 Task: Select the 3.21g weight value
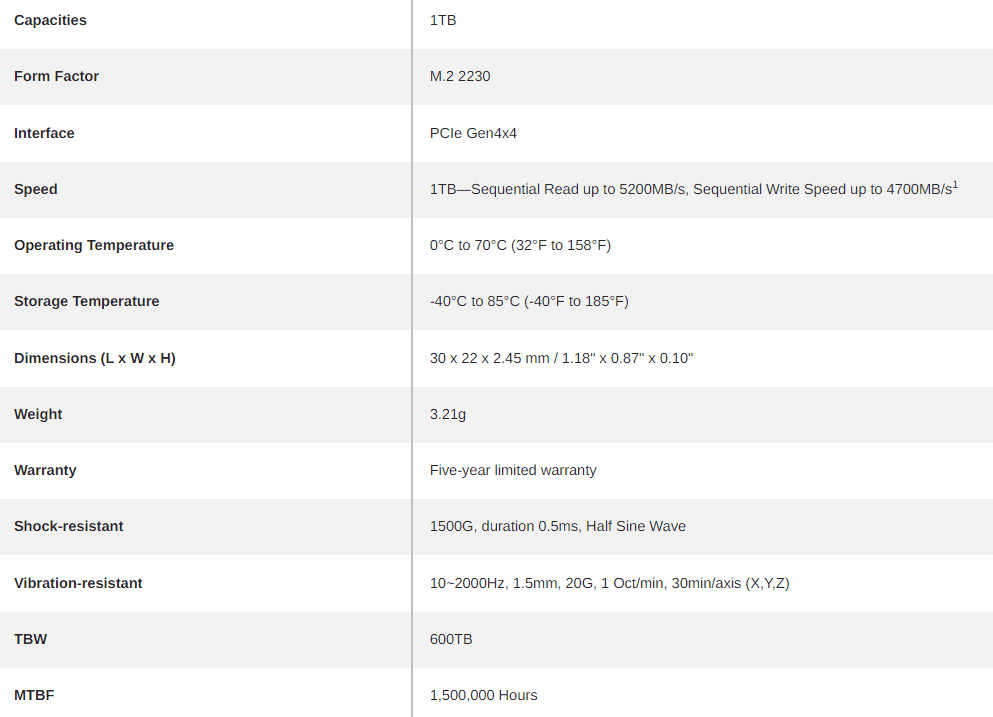[448, 414]
